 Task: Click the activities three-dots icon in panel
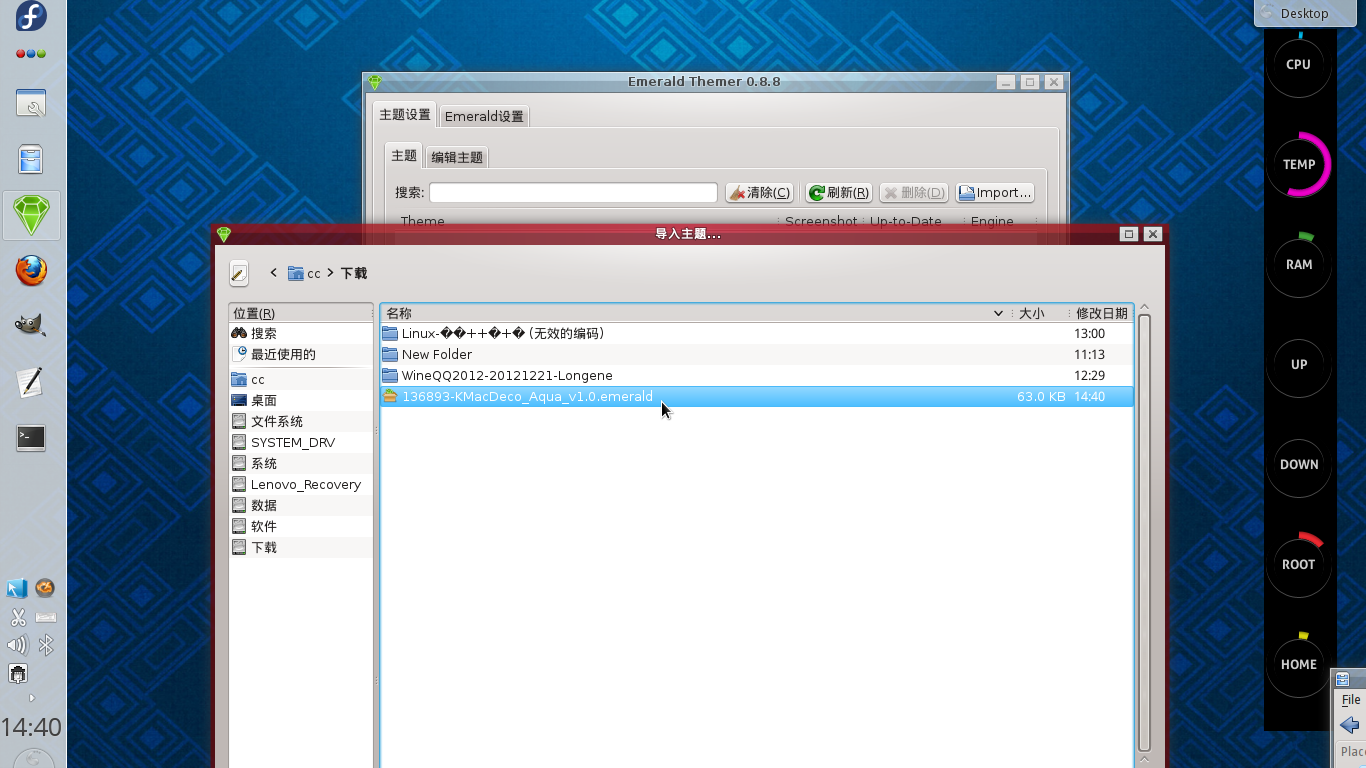tap(31, 54)
